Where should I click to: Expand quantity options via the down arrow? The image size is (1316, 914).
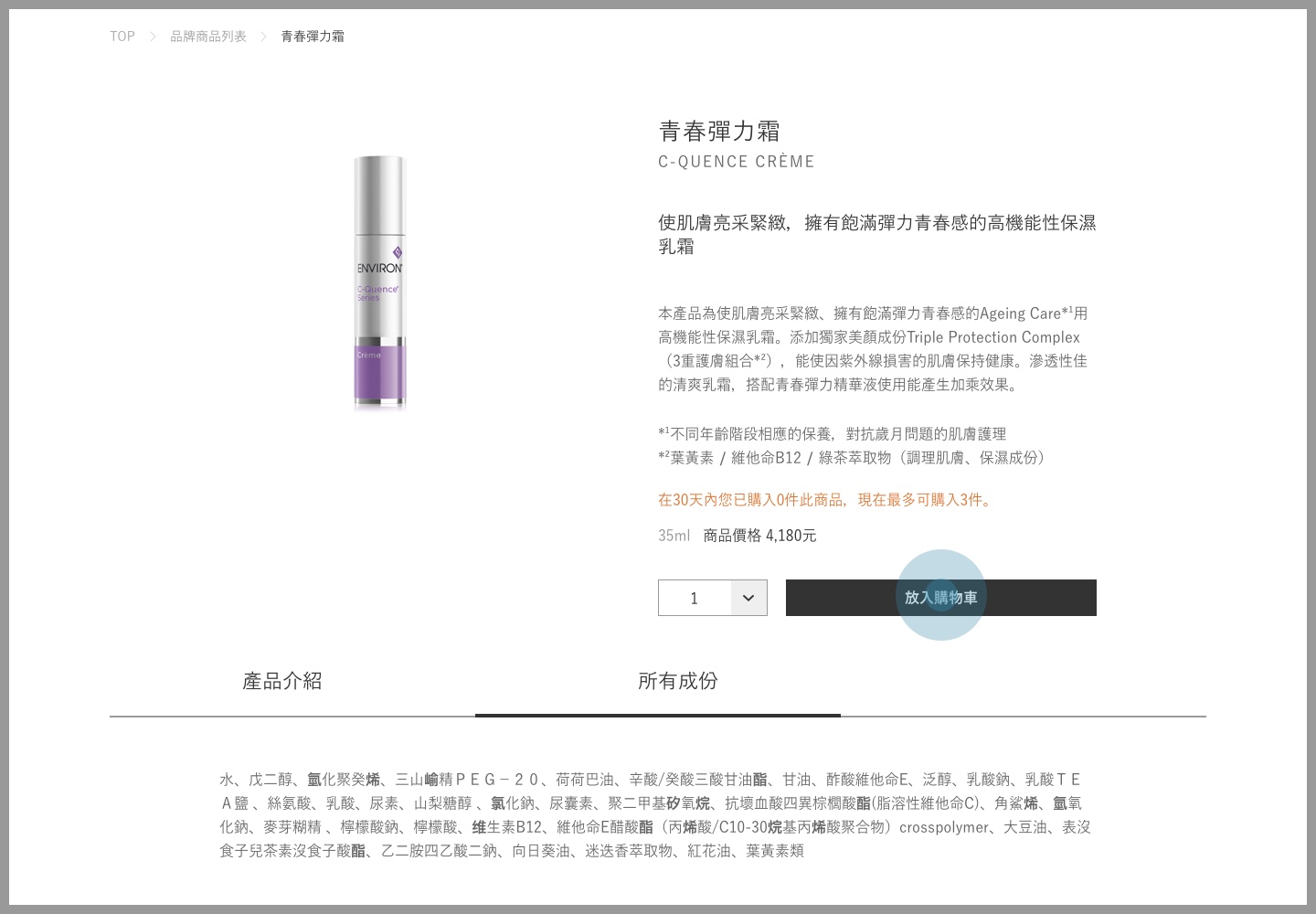(x=748, y=598)
